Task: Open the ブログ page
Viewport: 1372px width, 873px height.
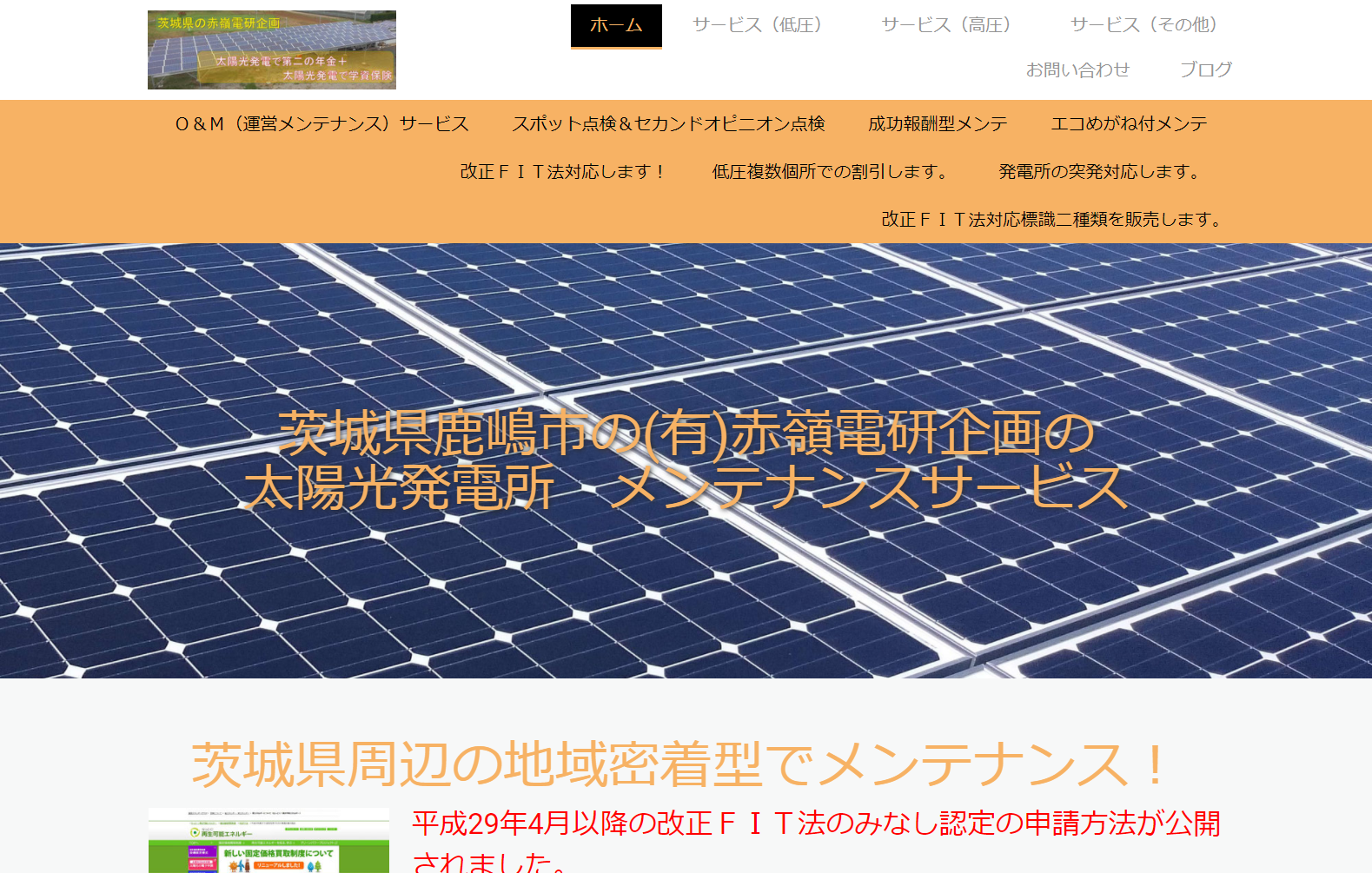Action: coord(1205,69)
